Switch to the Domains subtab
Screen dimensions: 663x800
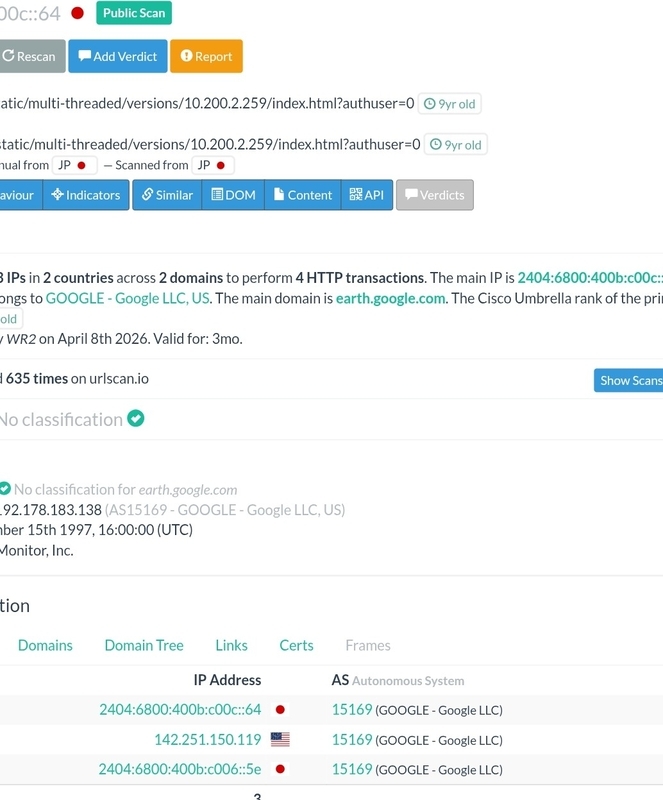click(x=45, y=645)
